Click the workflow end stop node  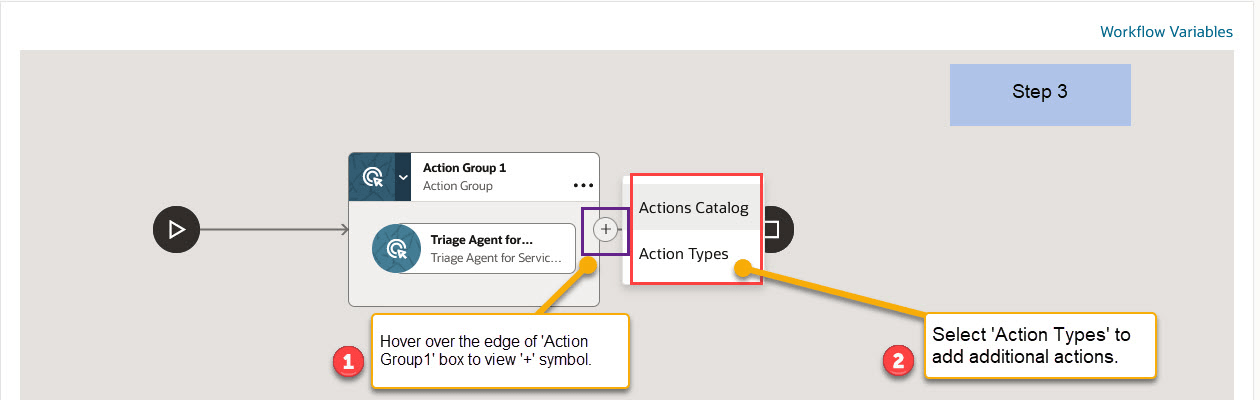[777, 229]
